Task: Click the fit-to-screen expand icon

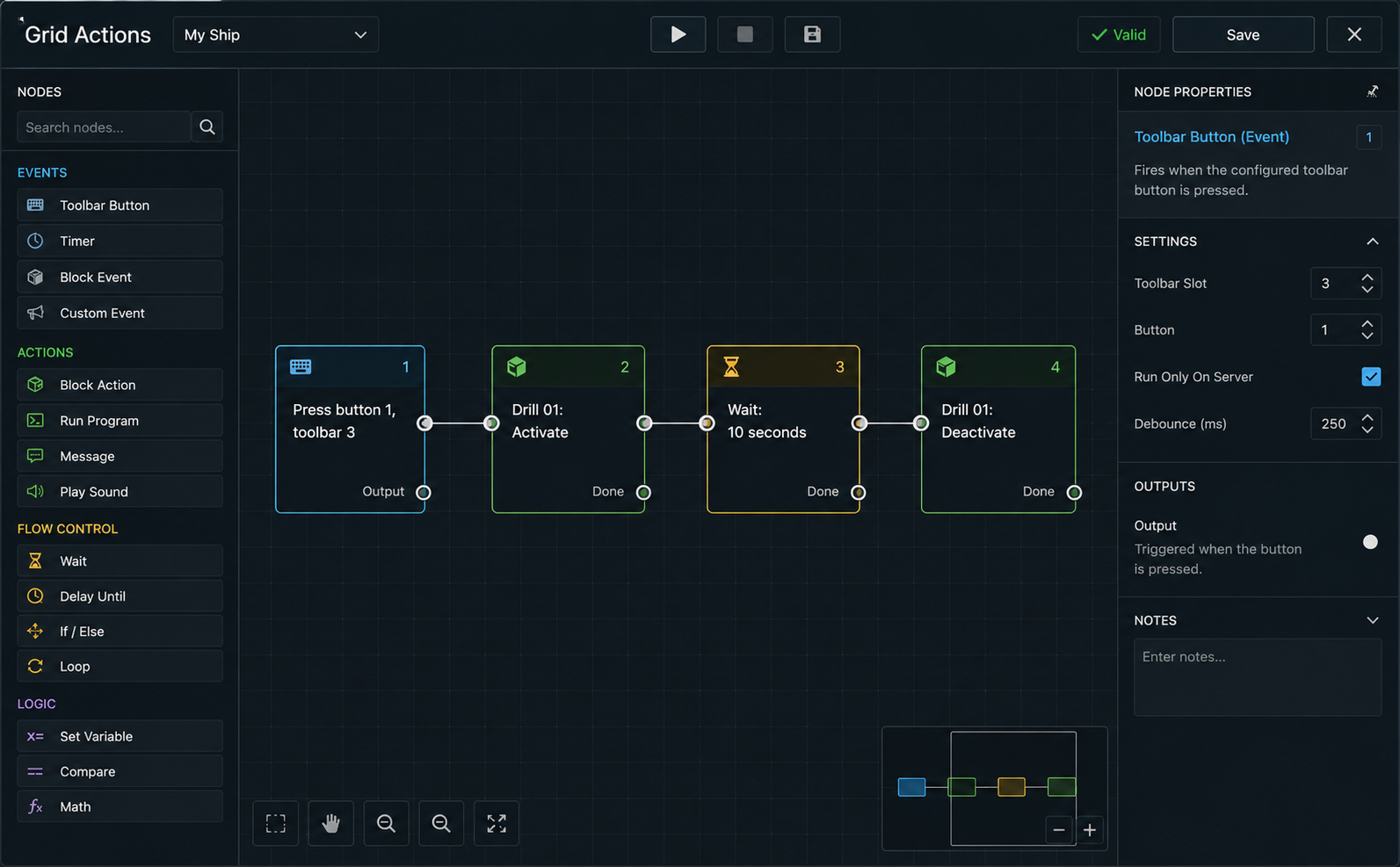Action: 497,823
